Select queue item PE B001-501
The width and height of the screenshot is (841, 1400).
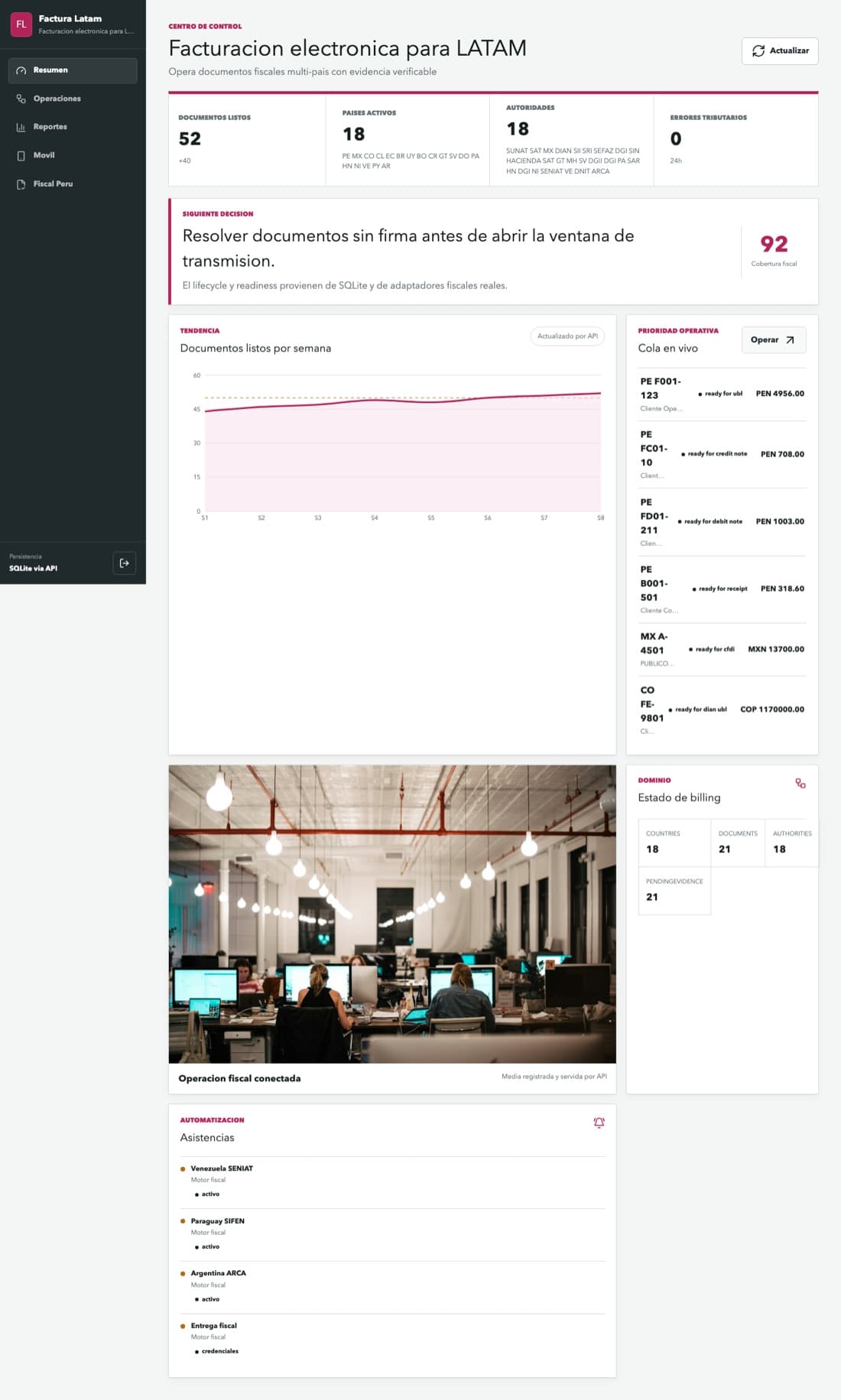click(x=722, y=590)
